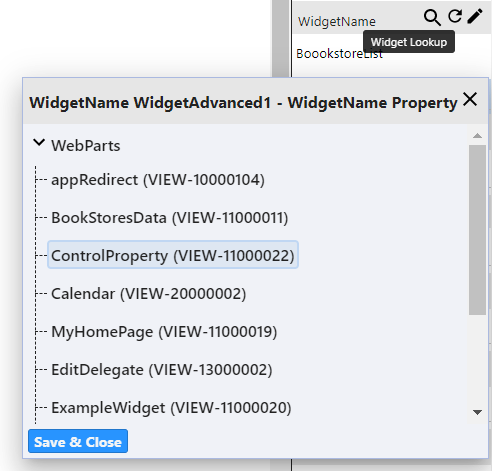492x471 pixels.
Task: Click the widget list scrollbar thumb
Action: tap(477, 230)
